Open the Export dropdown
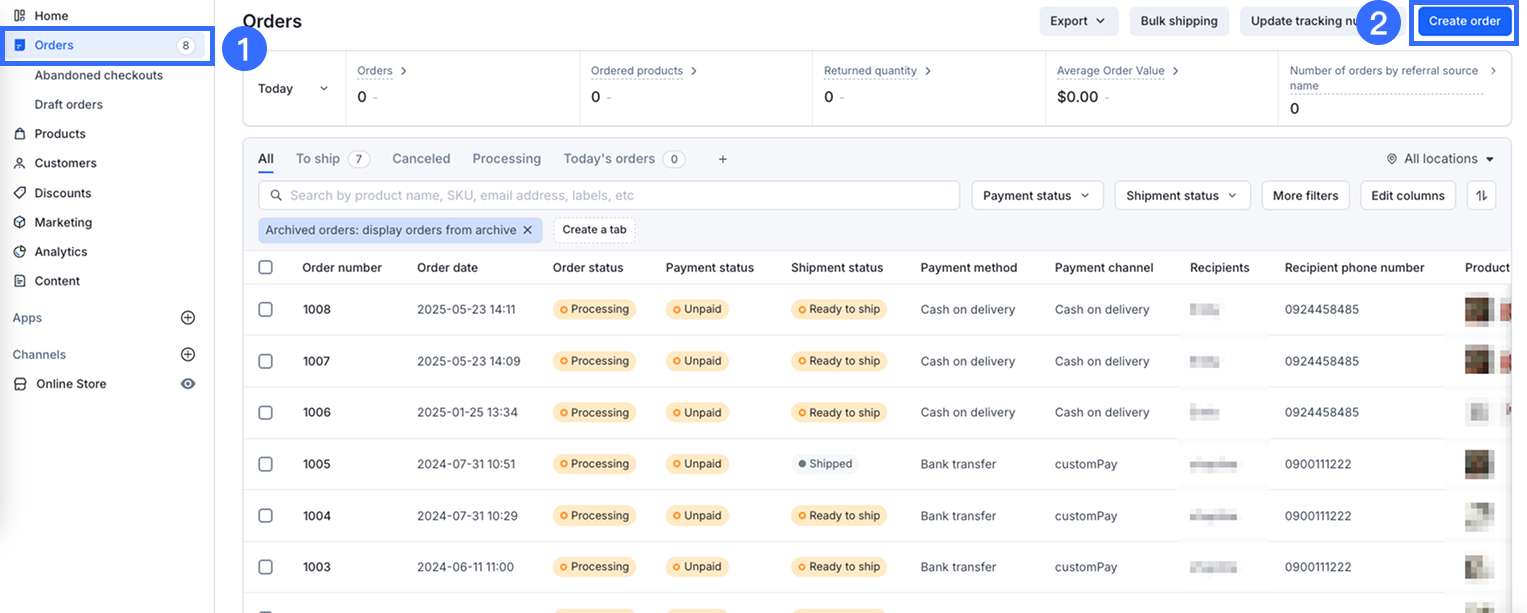 tap(1078, 21)
